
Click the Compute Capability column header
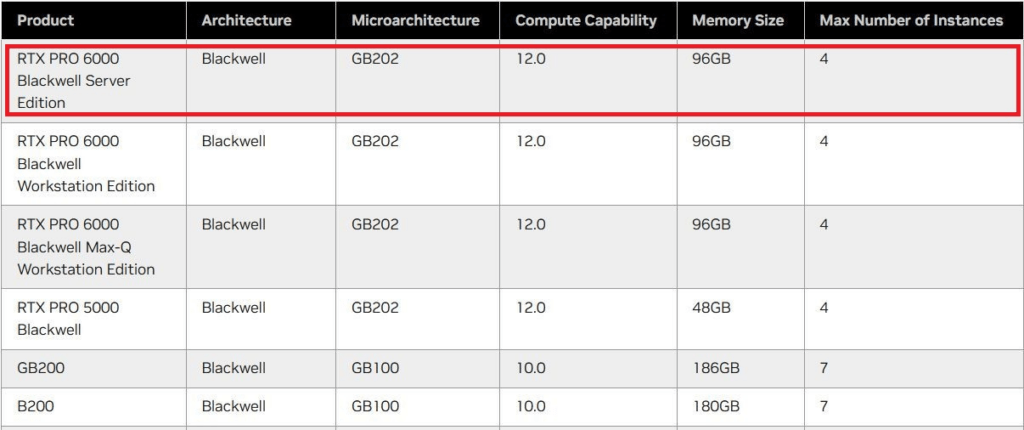point(586,20)
